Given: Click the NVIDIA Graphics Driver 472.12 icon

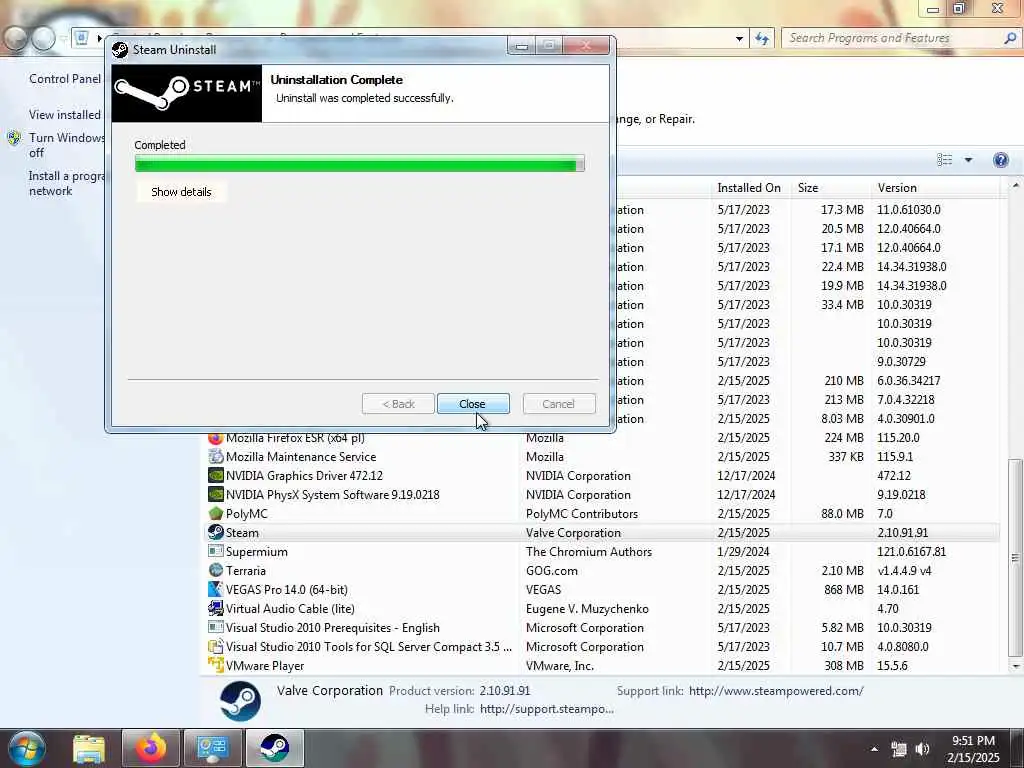Looking at the screenshot, I should [x=216, y=475].
